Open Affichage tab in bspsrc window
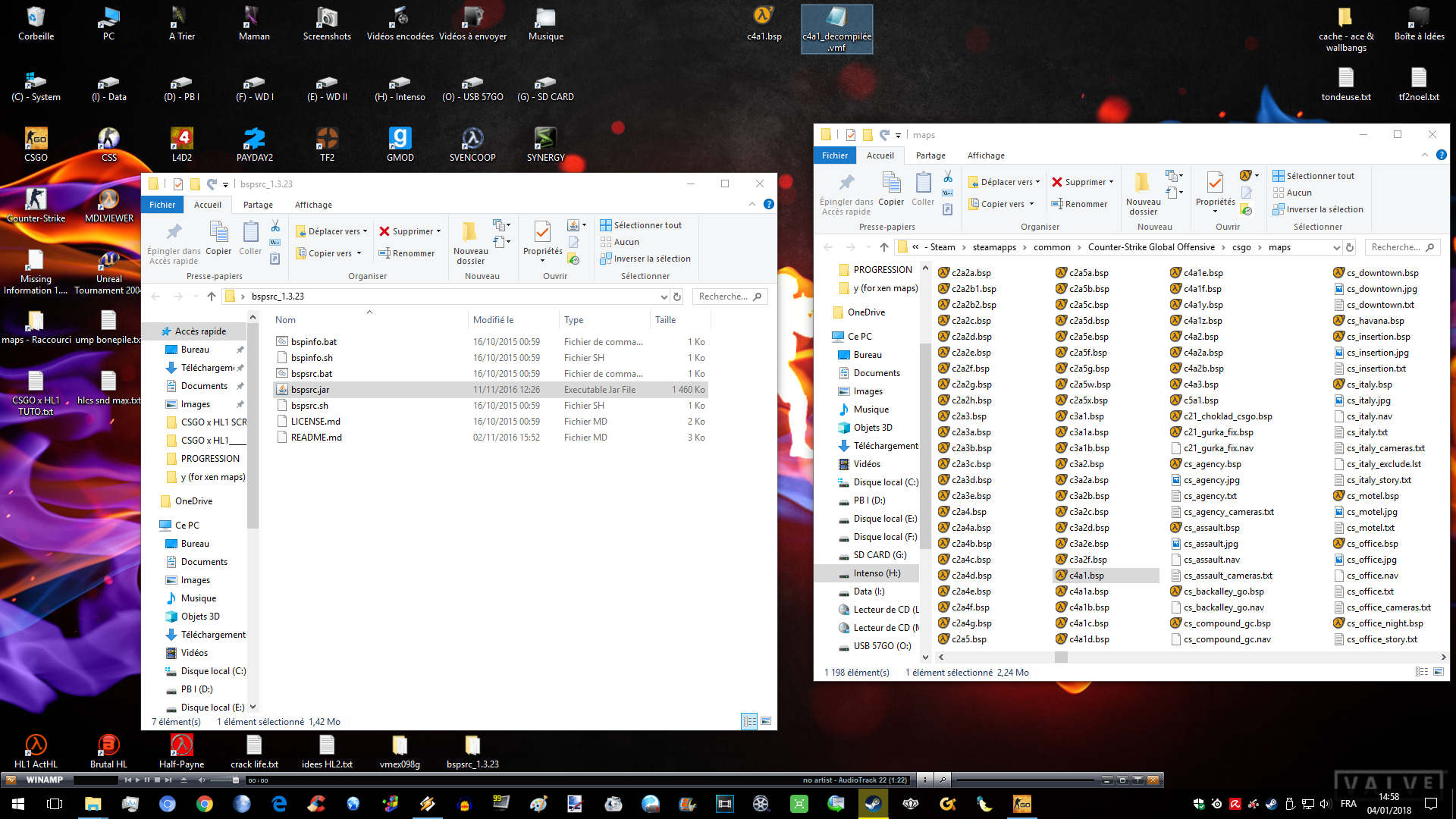The width and height of the screenshot is (1456, 819). coord(313,205)
